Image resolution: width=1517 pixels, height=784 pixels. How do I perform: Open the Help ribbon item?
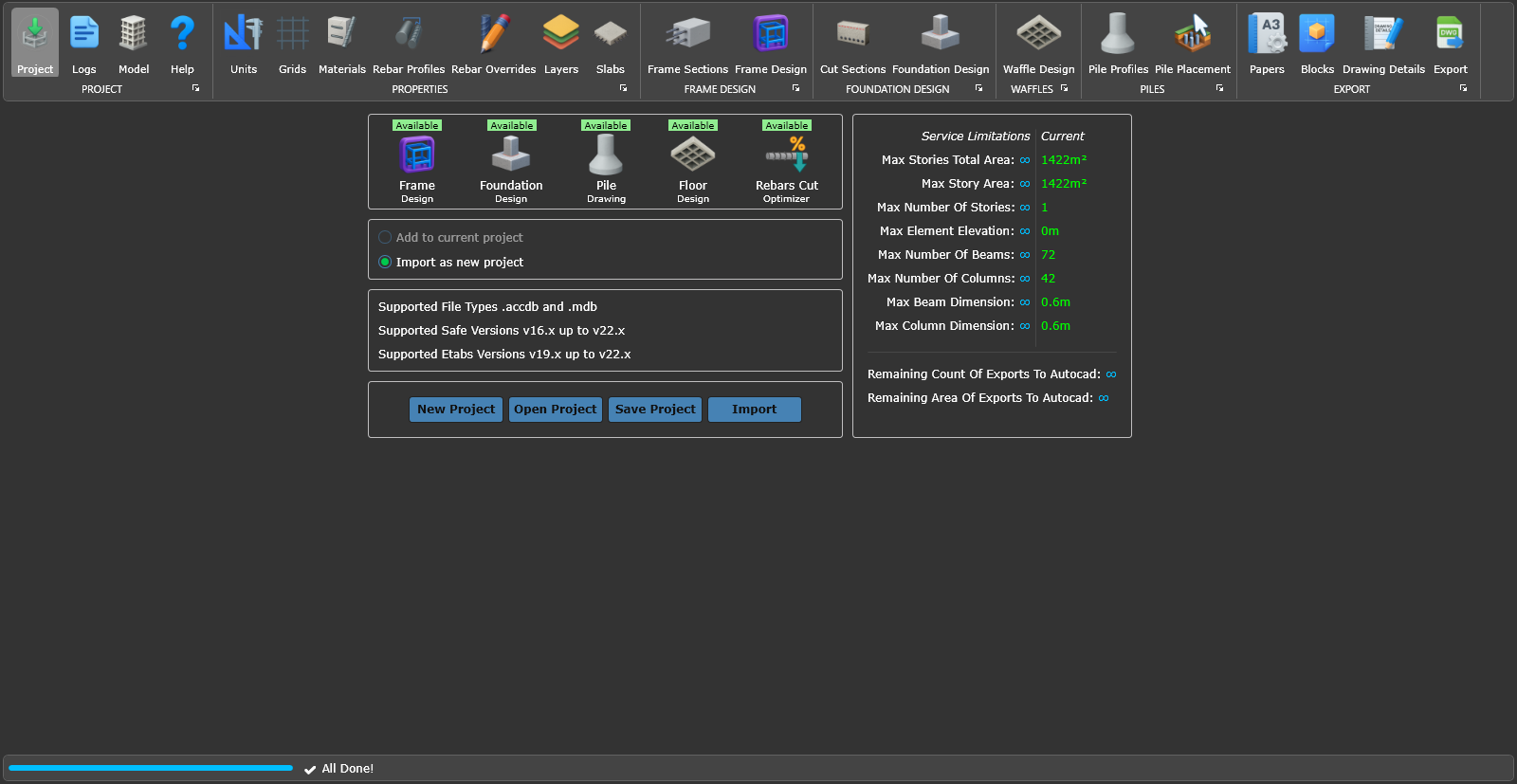pos(182,44)
